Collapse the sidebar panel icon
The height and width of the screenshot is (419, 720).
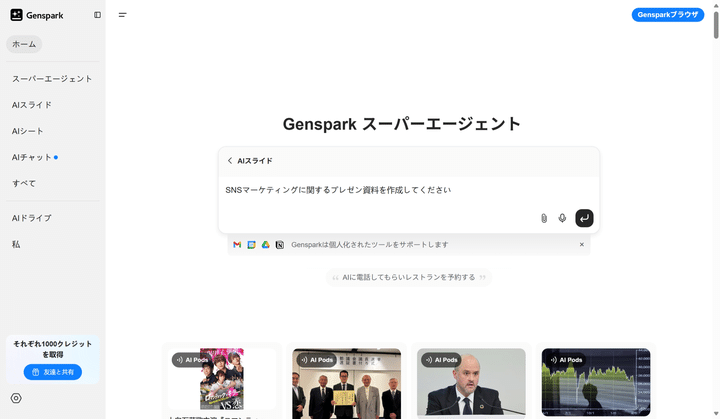tap(97, 15)
